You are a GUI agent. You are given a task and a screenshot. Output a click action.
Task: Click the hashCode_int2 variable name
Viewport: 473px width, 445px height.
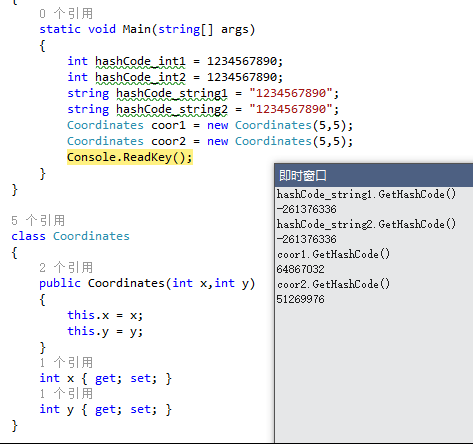click(x=140, y=78)
